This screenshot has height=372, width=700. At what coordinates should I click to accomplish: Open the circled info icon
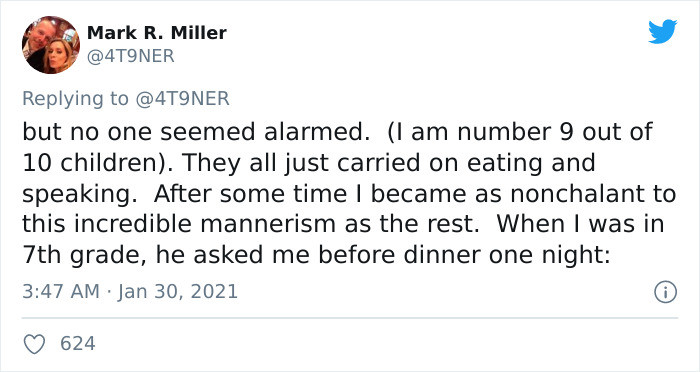coord(666,292)
